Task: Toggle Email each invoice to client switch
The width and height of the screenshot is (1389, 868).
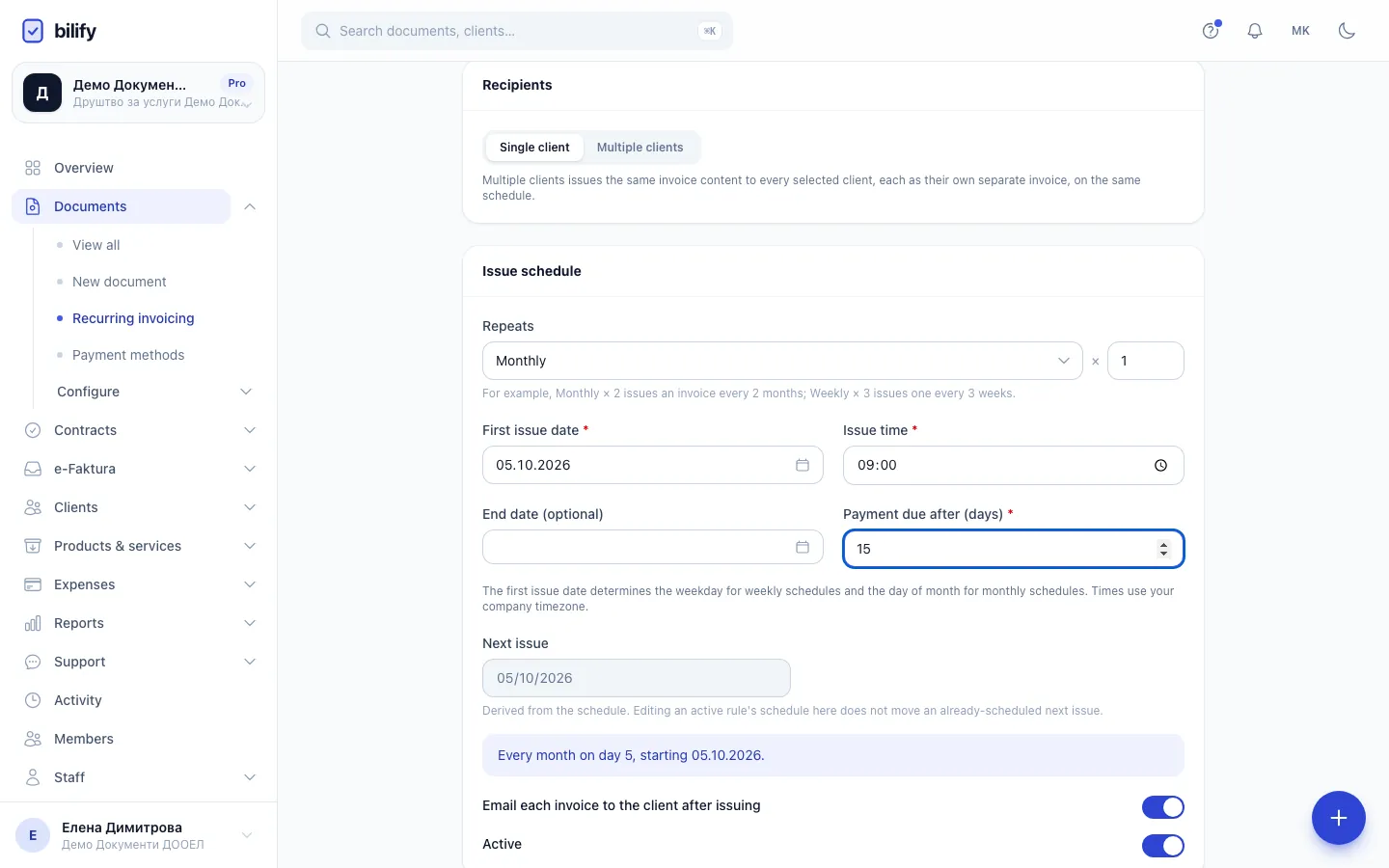Action: pyautogui.click(x=1163, y=807)
